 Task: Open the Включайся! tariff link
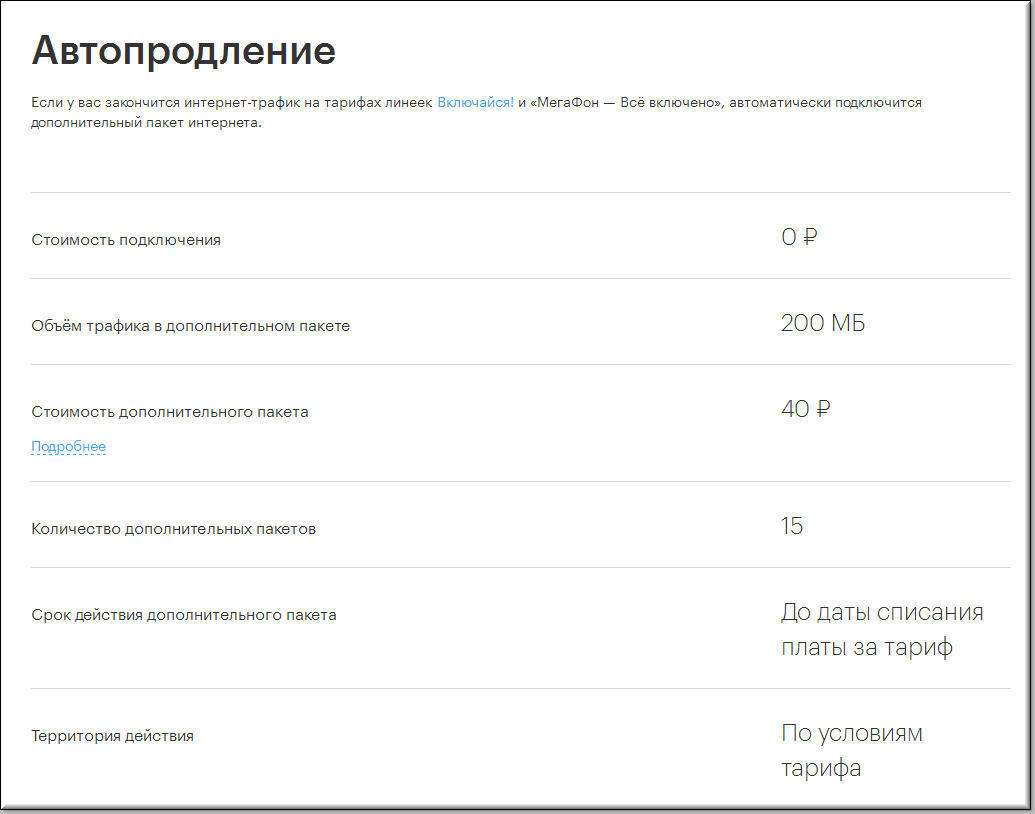click(x=475, y=103)
